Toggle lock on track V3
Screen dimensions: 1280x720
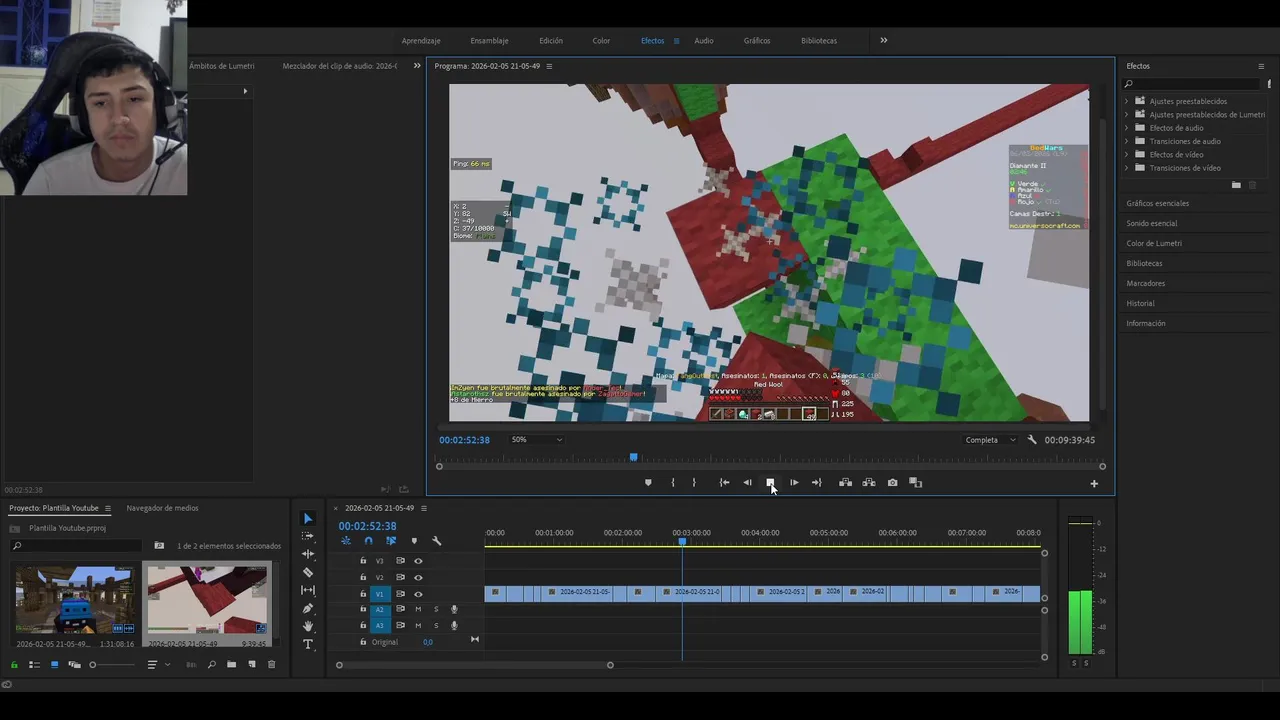(363, 561)
